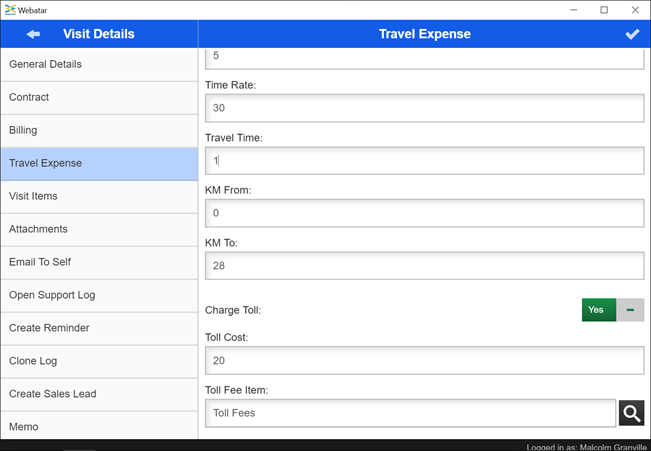Click Email To Self
Image resolution: width=651 pixels, height=451 pixels.
[x=98, y=262]
